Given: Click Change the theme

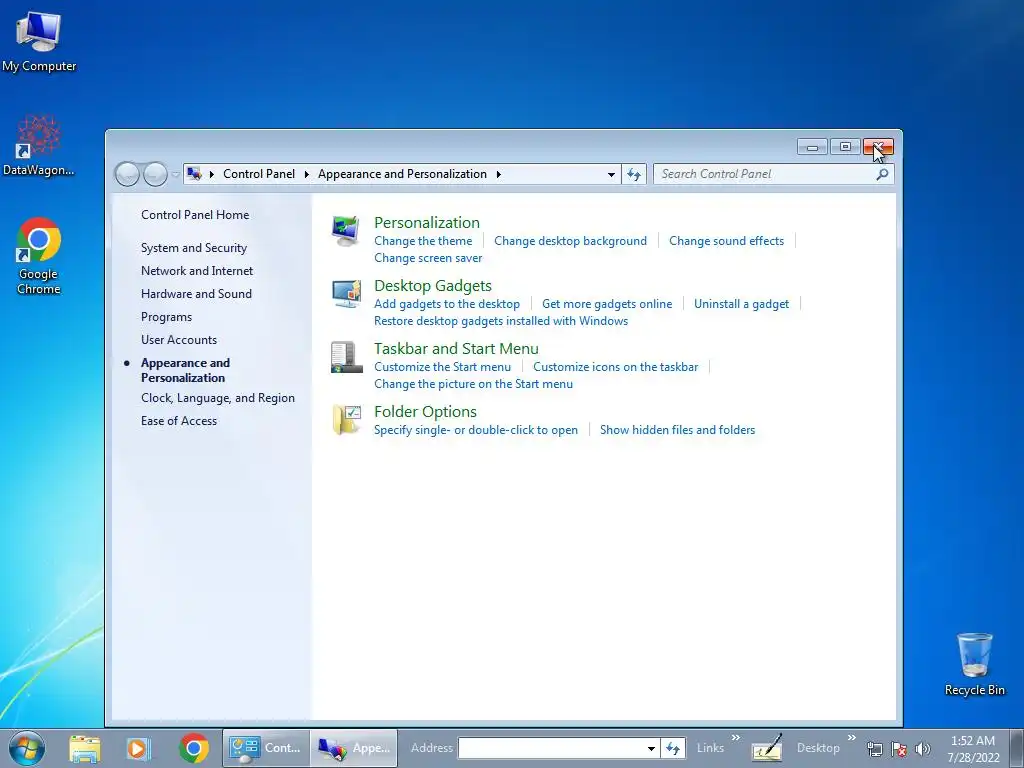Looking at the screenshot, I should (x=423, y=241).
